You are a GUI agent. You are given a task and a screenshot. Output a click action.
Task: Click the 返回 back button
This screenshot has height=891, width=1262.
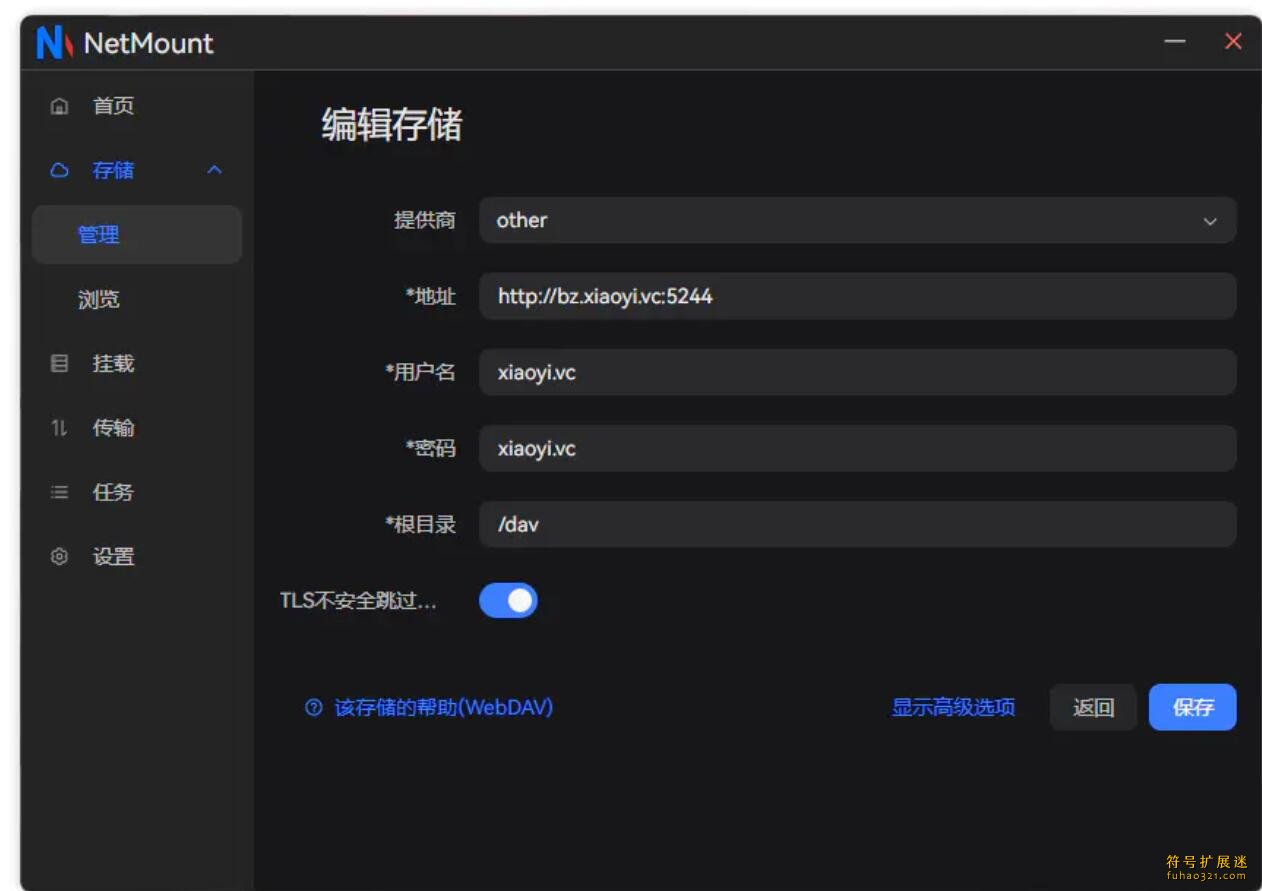(x=1093, y=707)
